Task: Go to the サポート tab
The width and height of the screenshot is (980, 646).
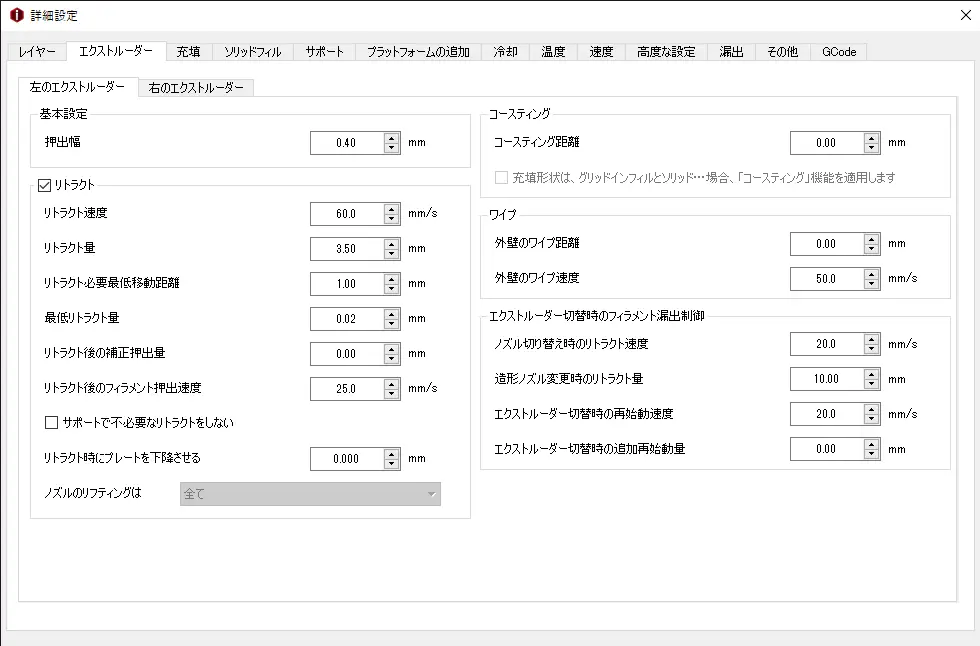Action: click(x=325, y=52)
